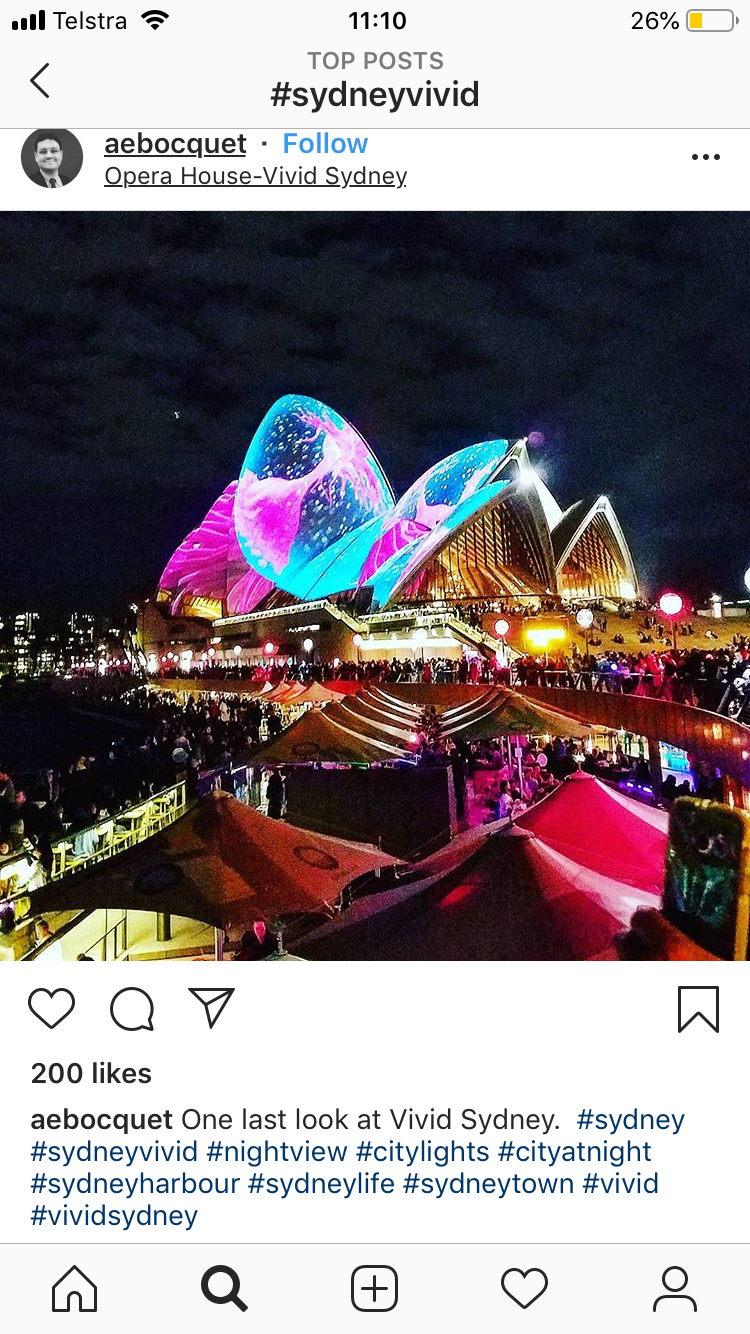
Task: Open the three-dot post options menu
Action: 705,157
